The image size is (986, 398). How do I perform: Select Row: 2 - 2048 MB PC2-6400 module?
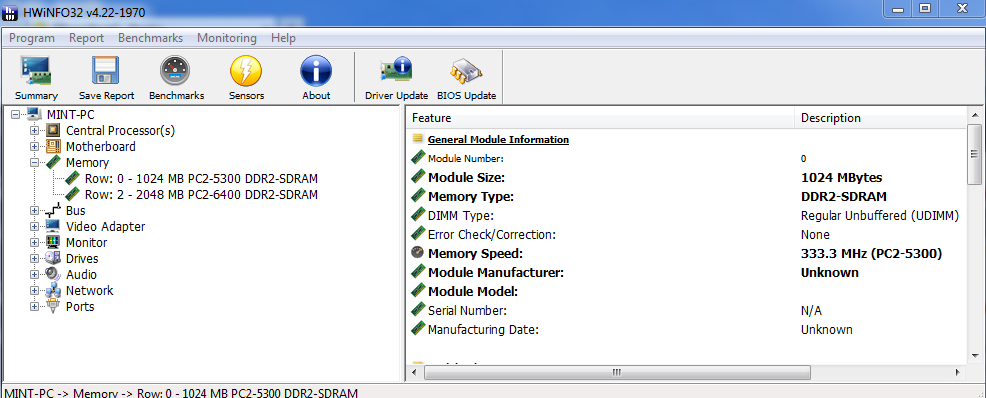[201, 194]
